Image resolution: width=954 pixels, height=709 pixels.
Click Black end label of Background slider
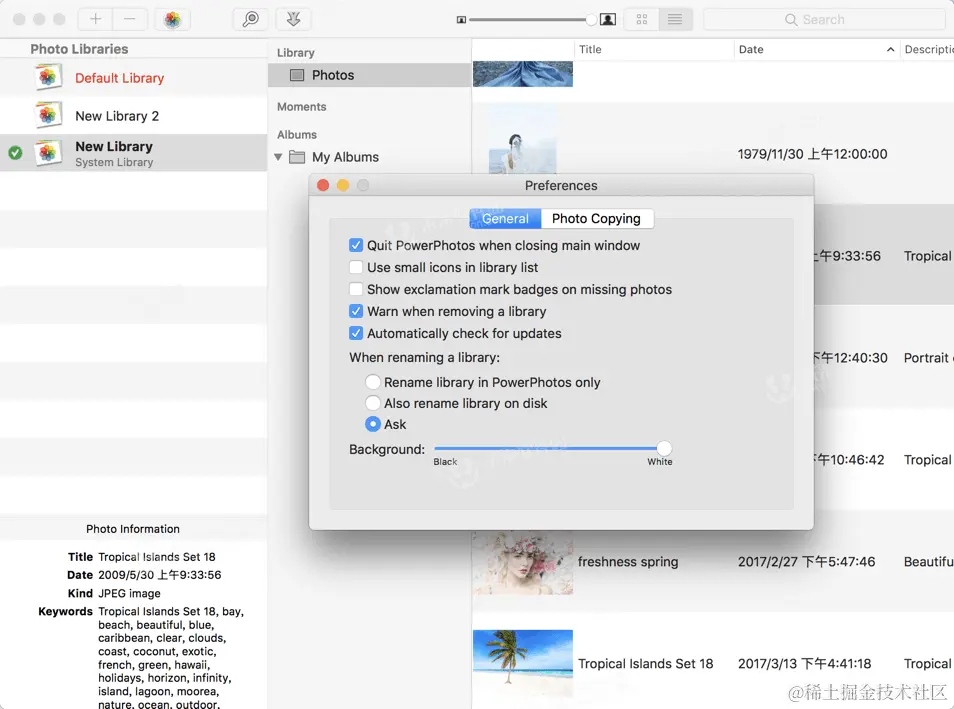pyautogui.click(x=445, y=462)
